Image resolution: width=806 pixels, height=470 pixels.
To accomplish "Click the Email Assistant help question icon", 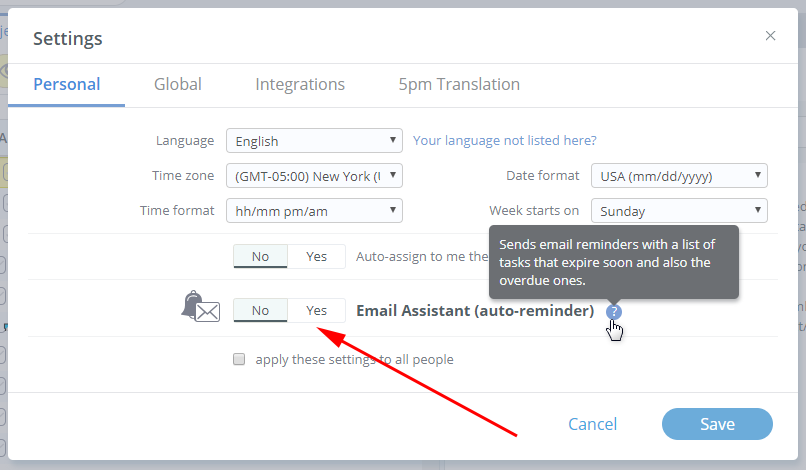I will tap(614, 311).
